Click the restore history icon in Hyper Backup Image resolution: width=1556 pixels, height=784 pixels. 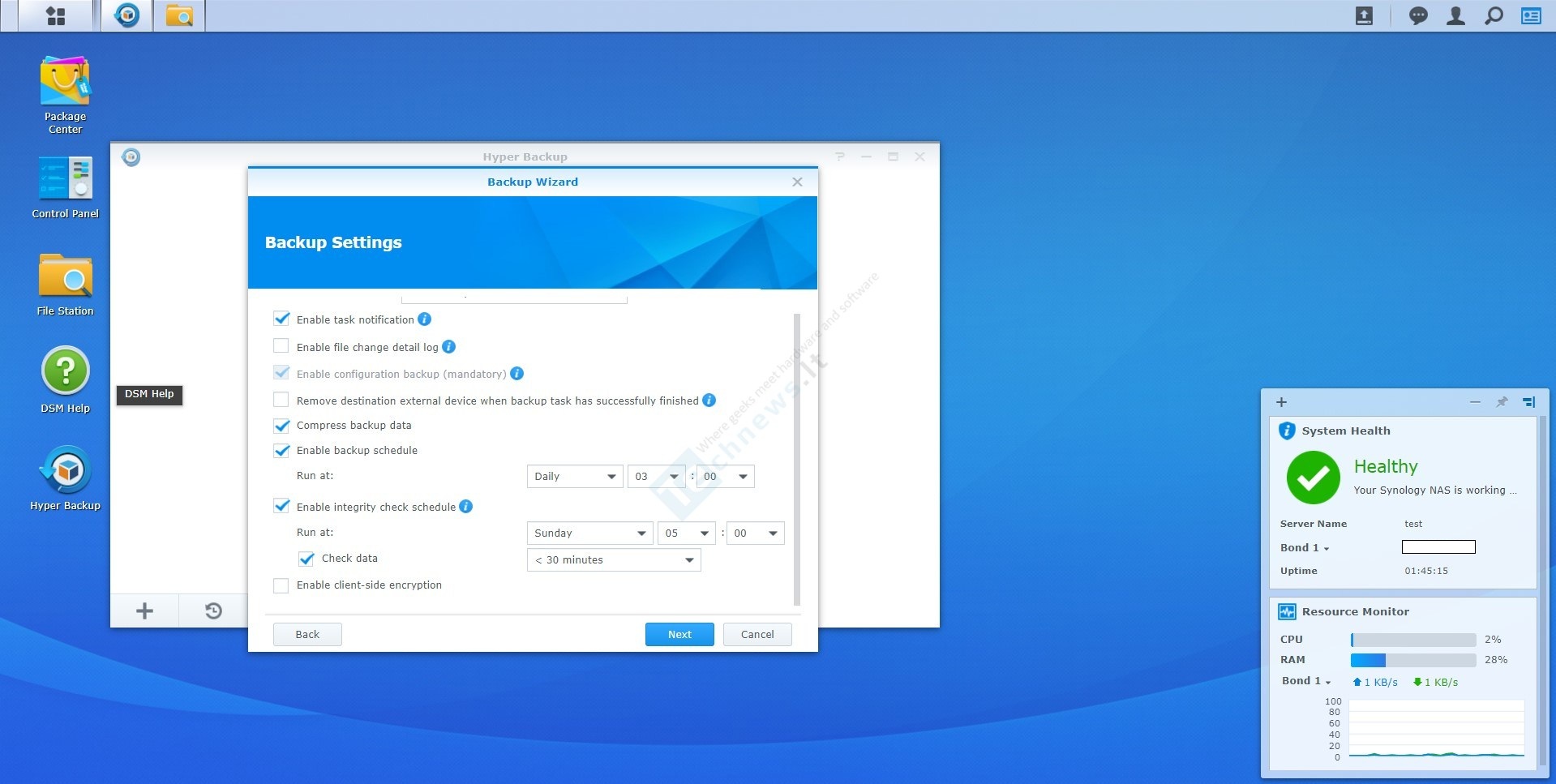pos(213,610)
